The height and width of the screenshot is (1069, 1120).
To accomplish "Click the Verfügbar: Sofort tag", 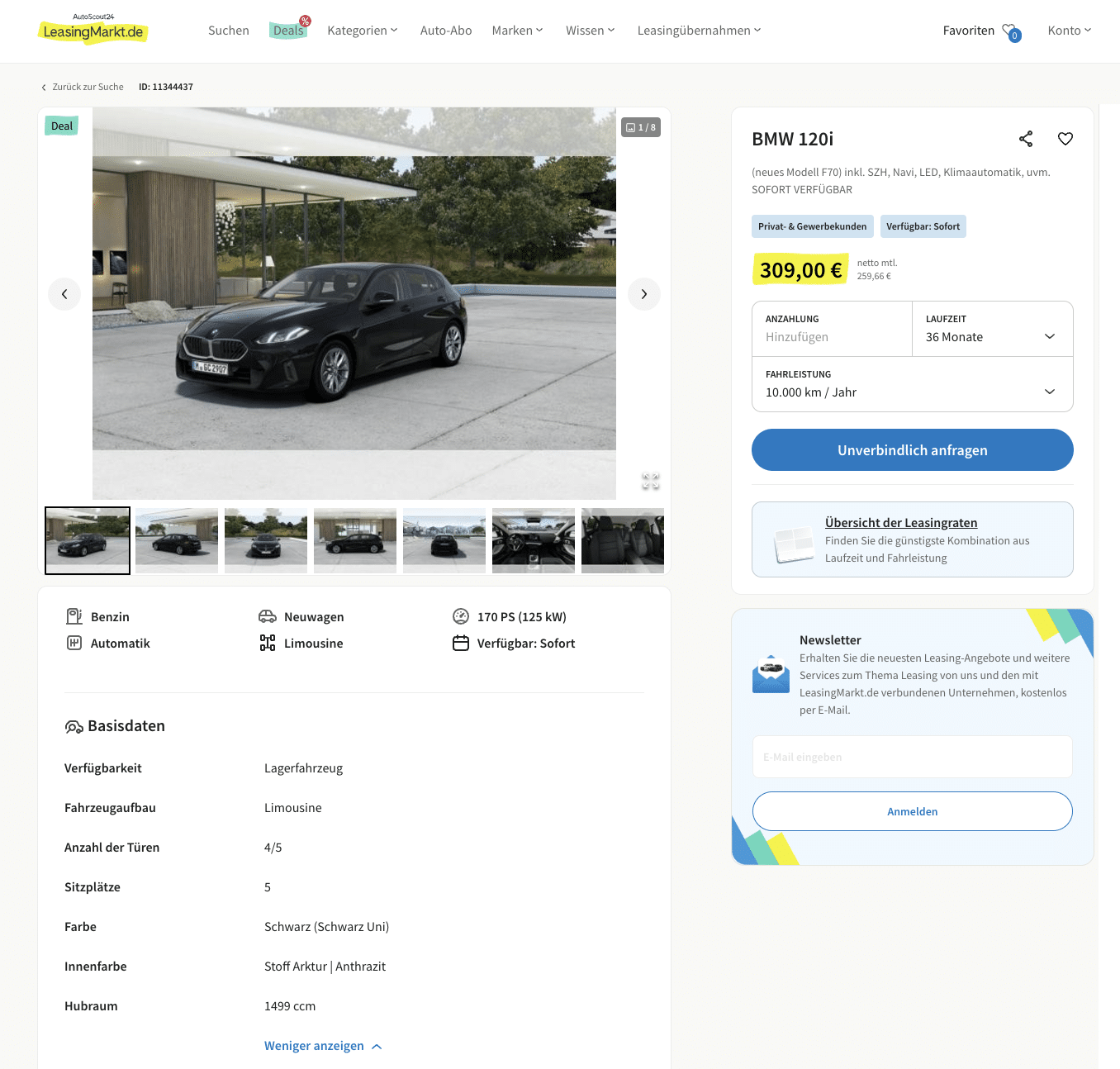I will pos(923,226).
